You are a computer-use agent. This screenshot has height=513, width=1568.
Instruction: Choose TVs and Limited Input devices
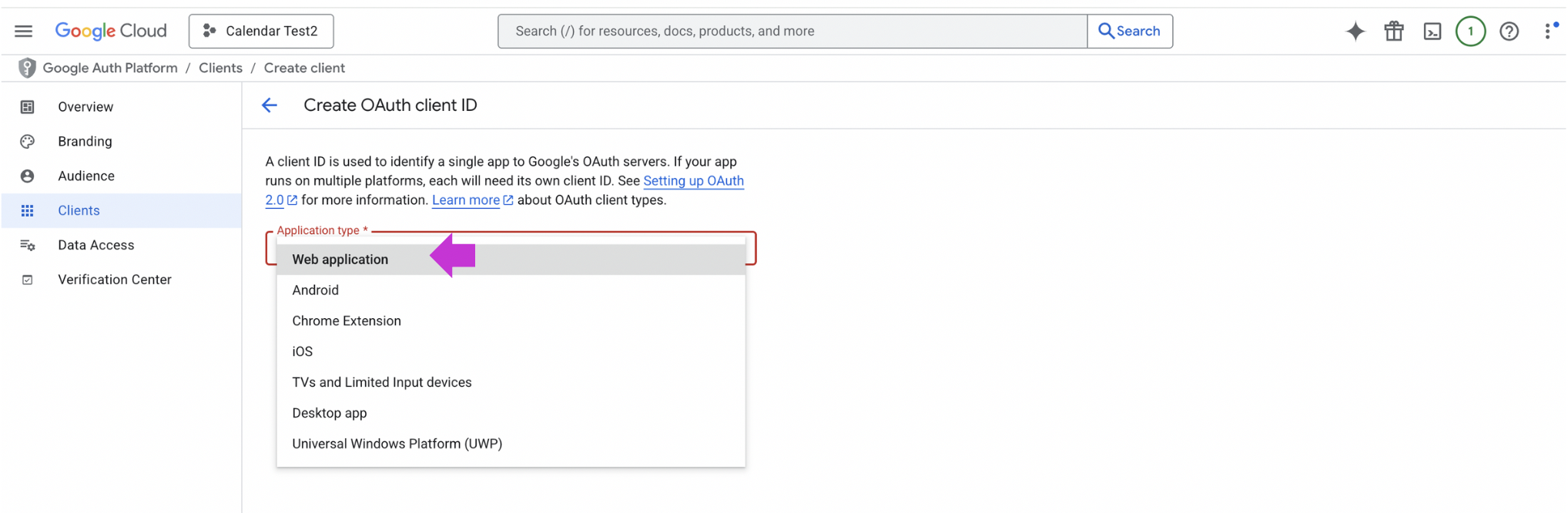[x=511, y=383]
